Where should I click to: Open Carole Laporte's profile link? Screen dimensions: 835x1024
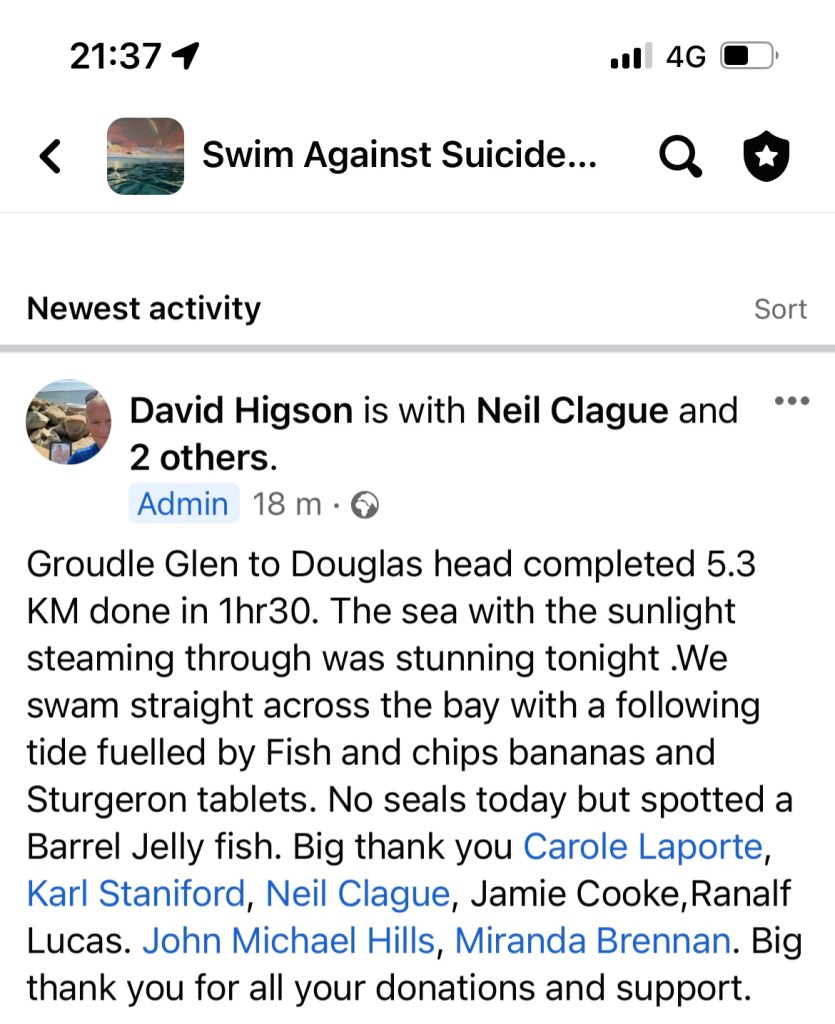[x=642, y=847]
